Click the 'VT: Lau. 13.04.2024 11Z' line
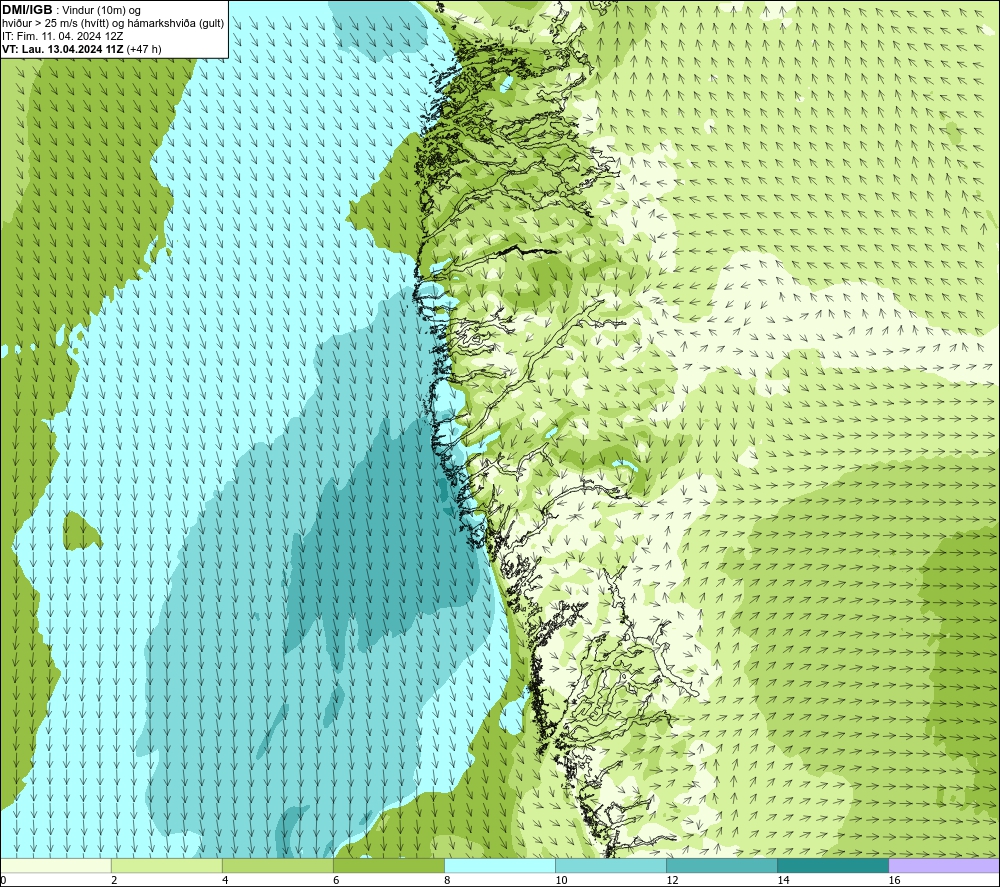 [63, 49]
